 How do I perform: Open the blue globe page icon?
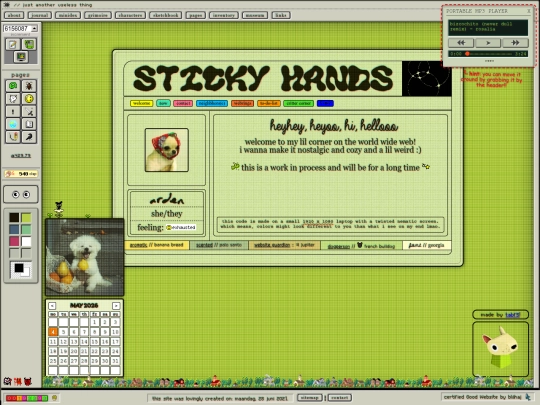[x=13, y=124]
